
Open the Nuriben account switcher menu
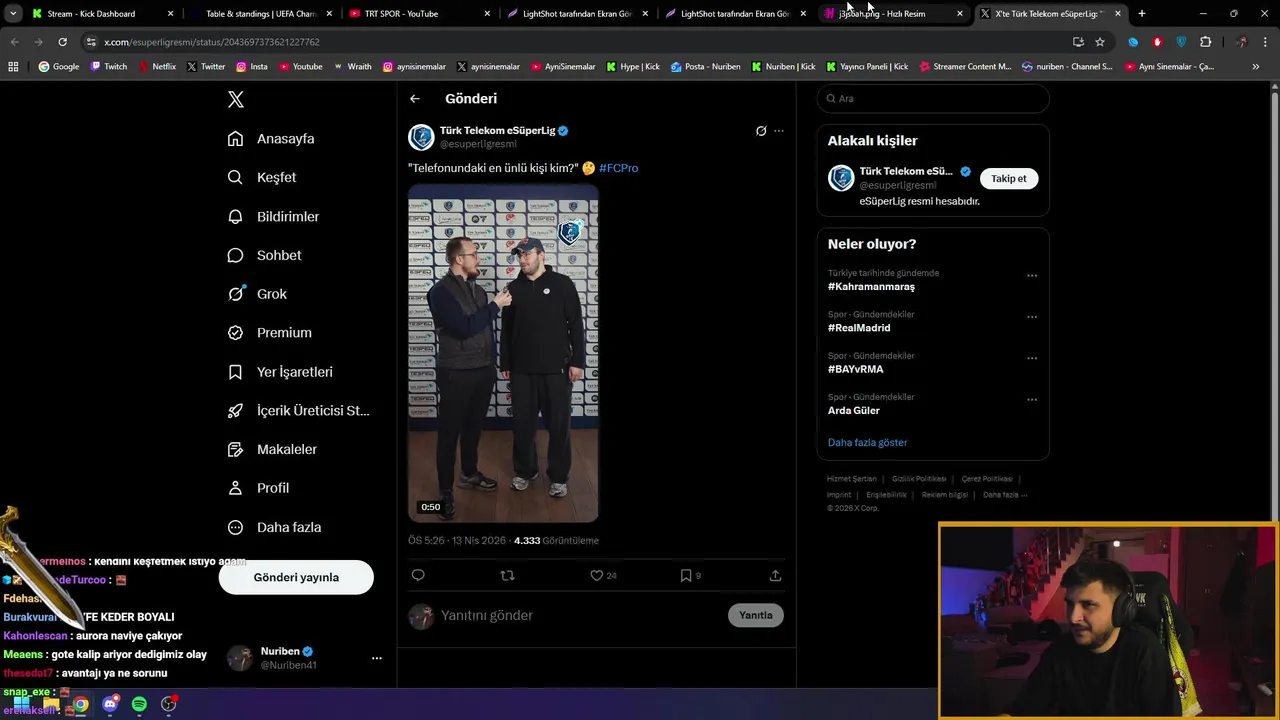377,658
